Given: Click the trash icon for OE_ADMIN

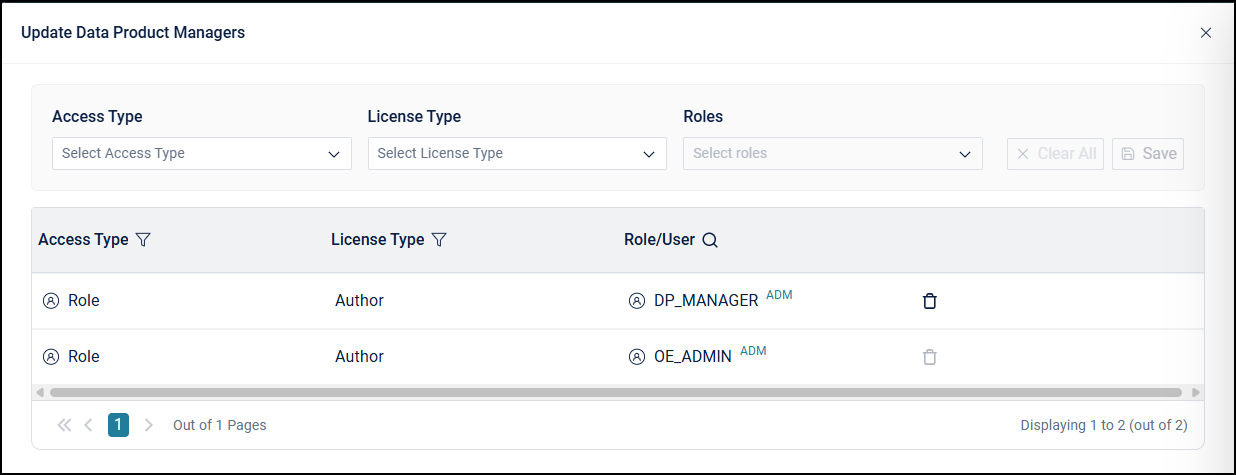Looking at the screenshot, I should click(930, 357).
